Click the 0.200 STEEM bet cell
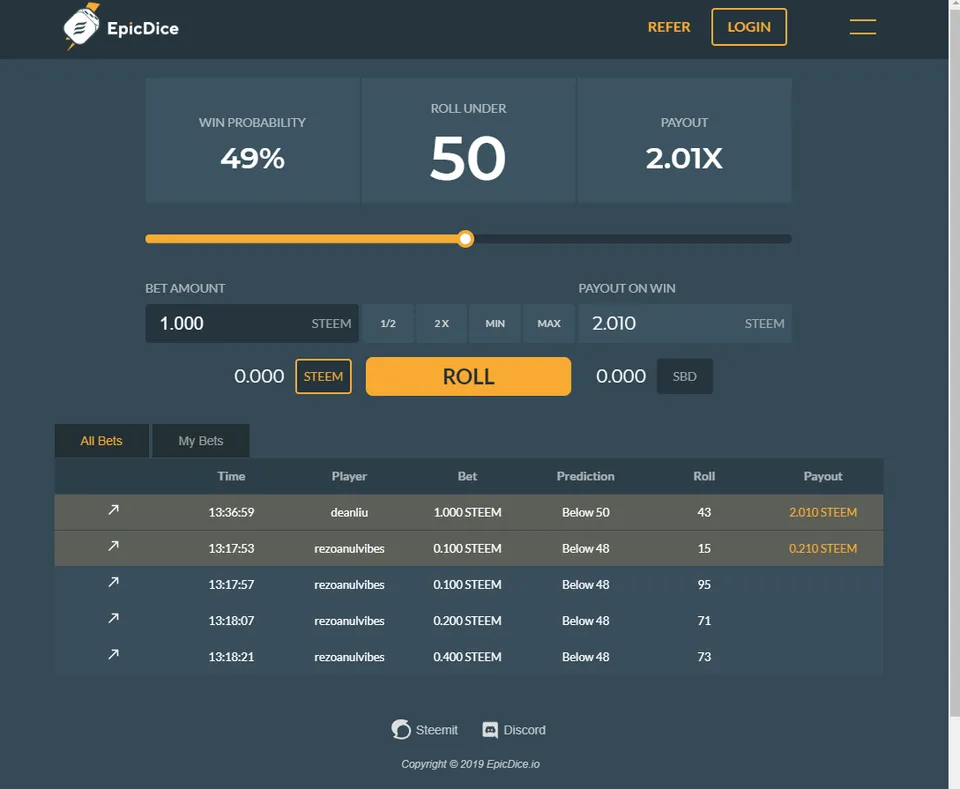 click(x=467, y=621)
